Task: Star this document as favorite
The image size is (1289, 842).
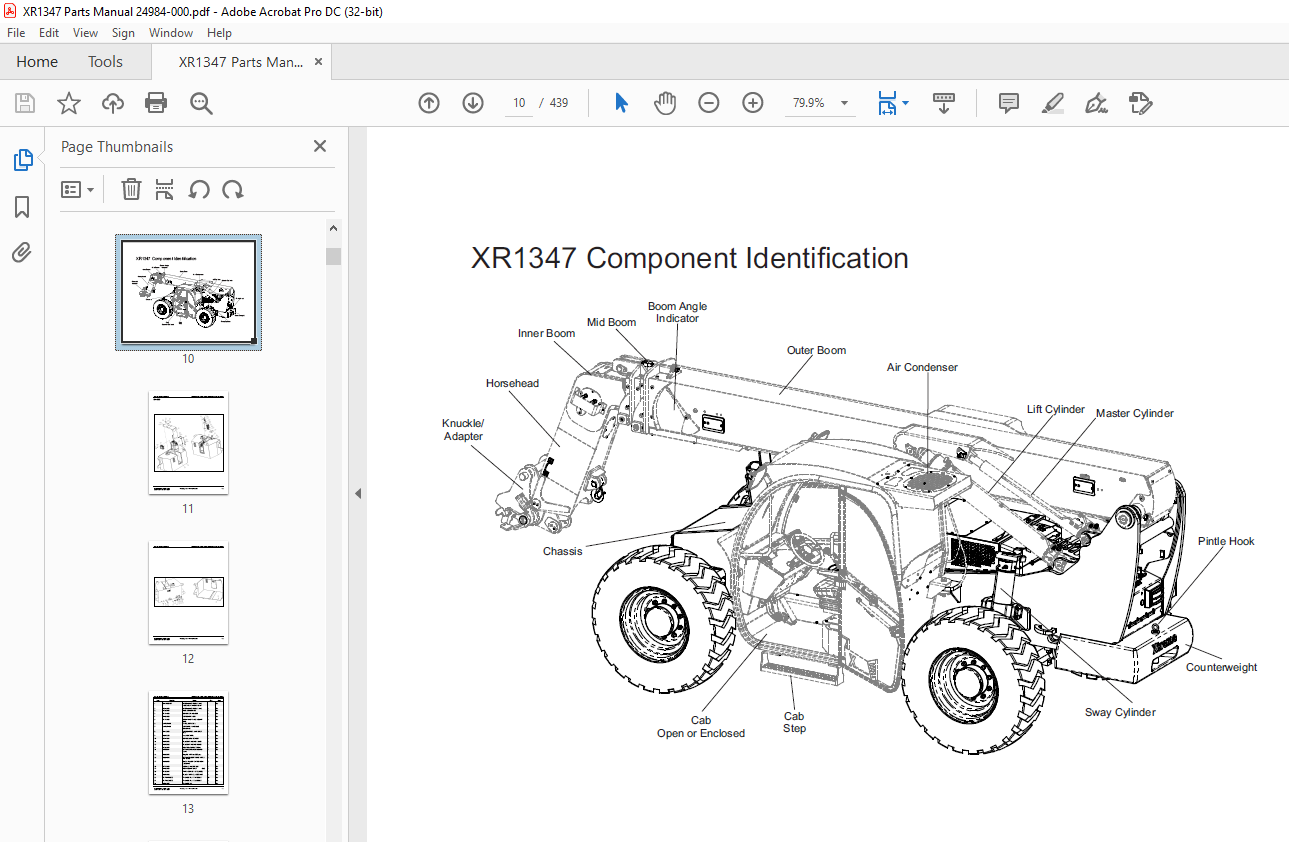Action: coord(68,103)
